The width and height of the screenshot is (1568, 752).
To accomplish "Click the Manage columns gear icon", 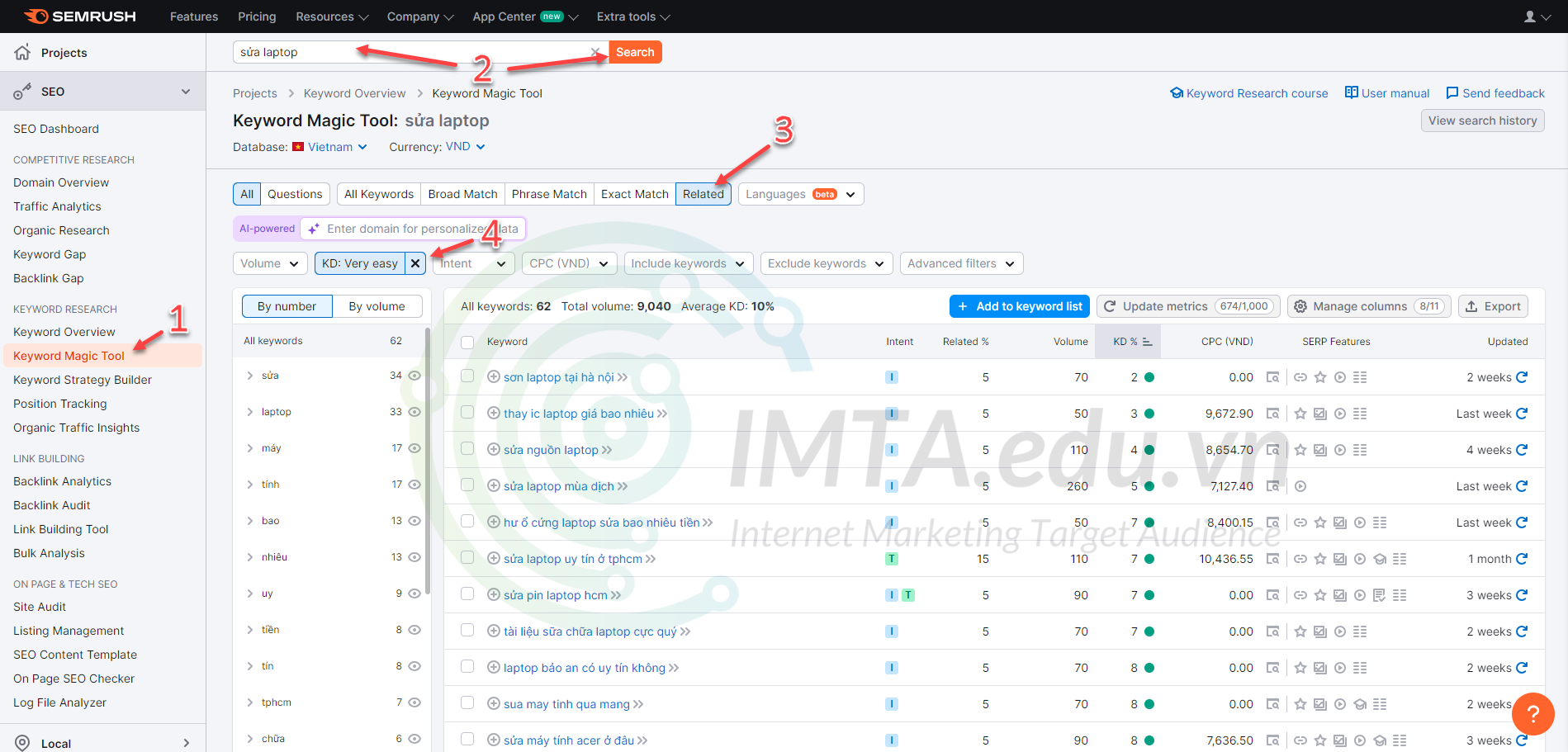I will [1300, 306].
